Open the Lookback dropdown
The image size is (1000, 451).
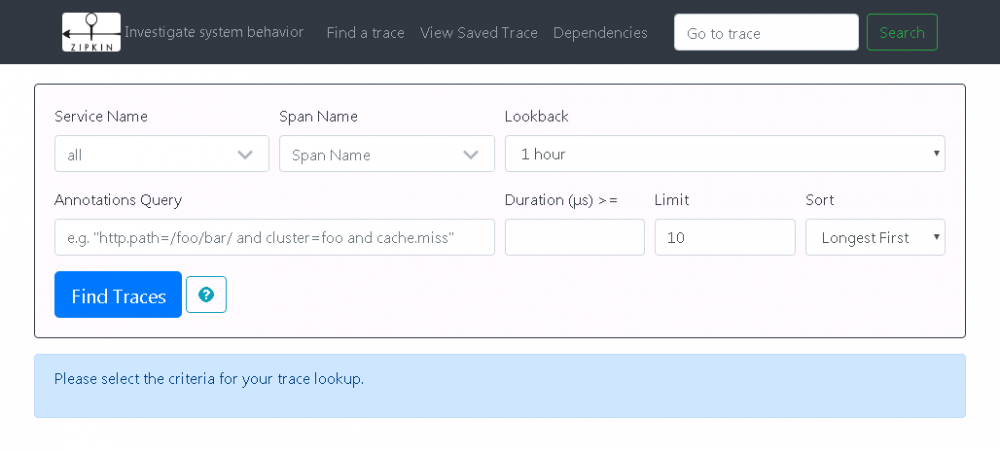[724, 154]
